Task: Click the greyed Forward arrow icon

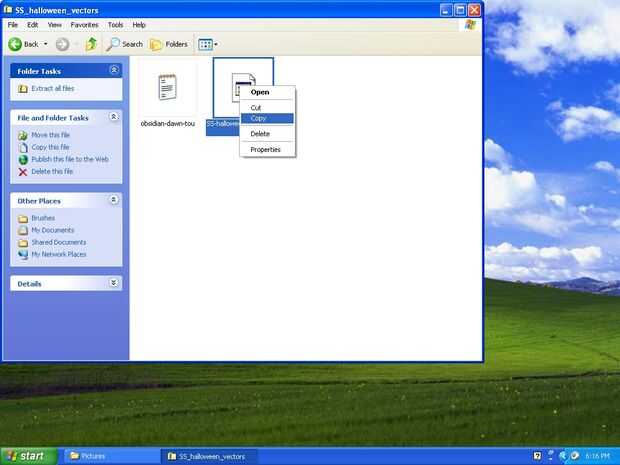Action: click(x=62, y=44)
